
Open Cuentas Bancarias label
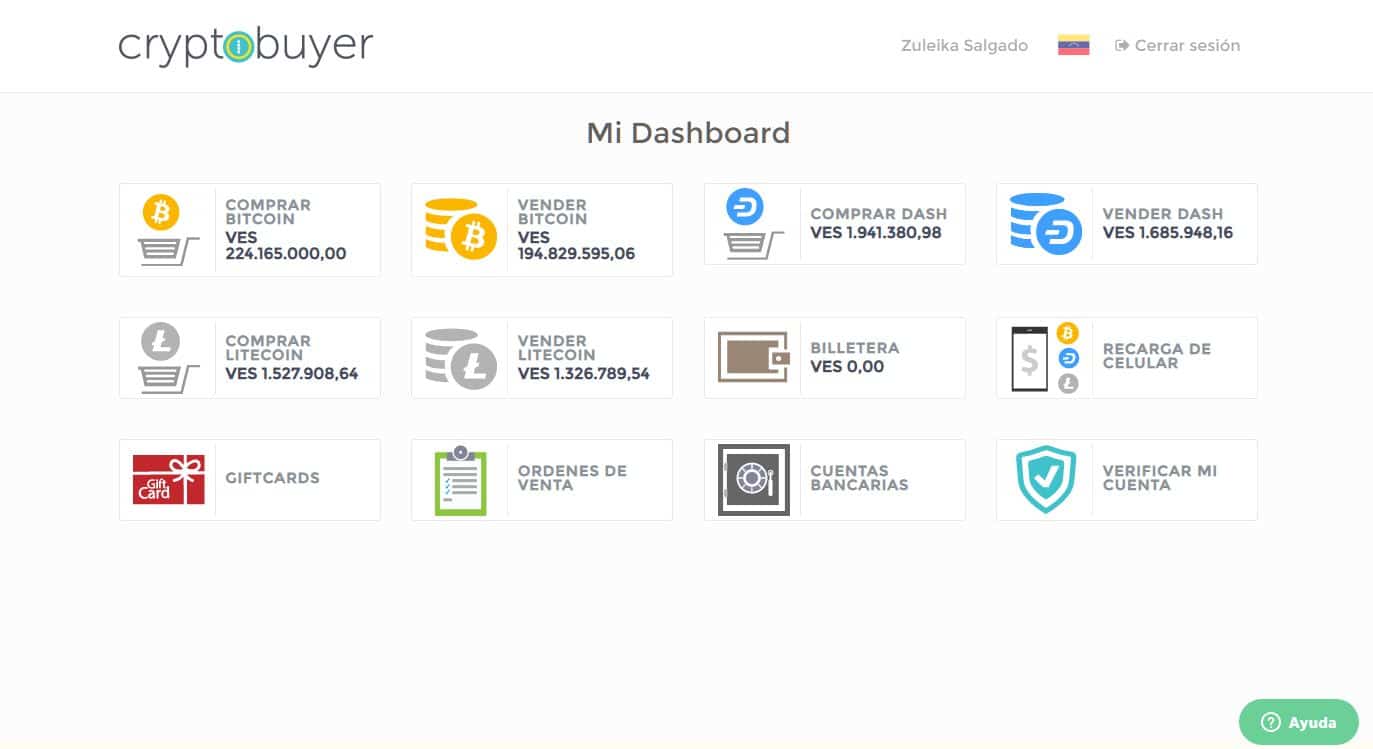(x=859, y=478)
